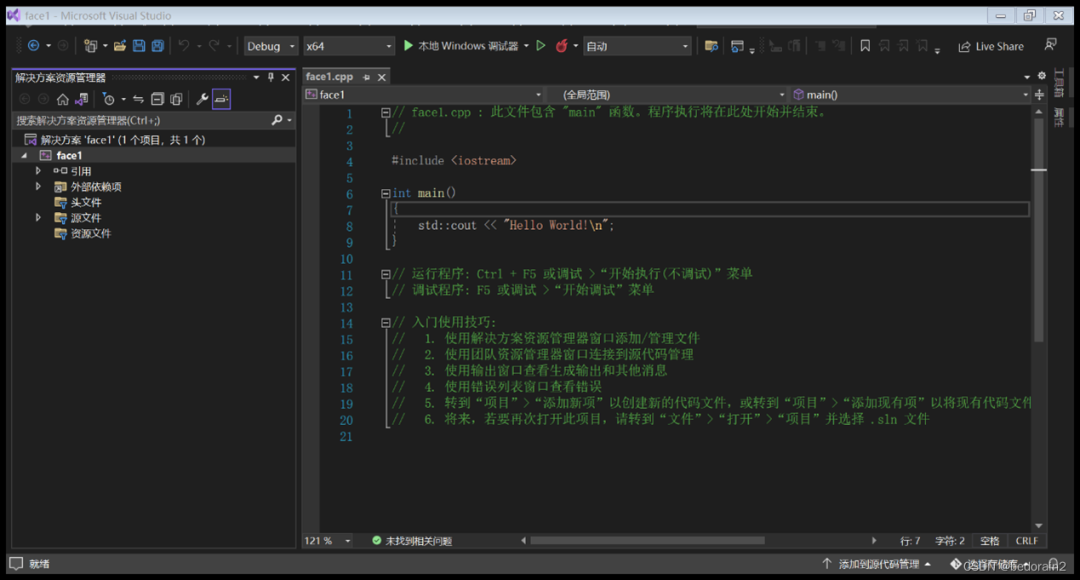Go to Home in Solution Explorer toolbar
This screenshot has height=580, width=1080.
(x=63, y=99)
